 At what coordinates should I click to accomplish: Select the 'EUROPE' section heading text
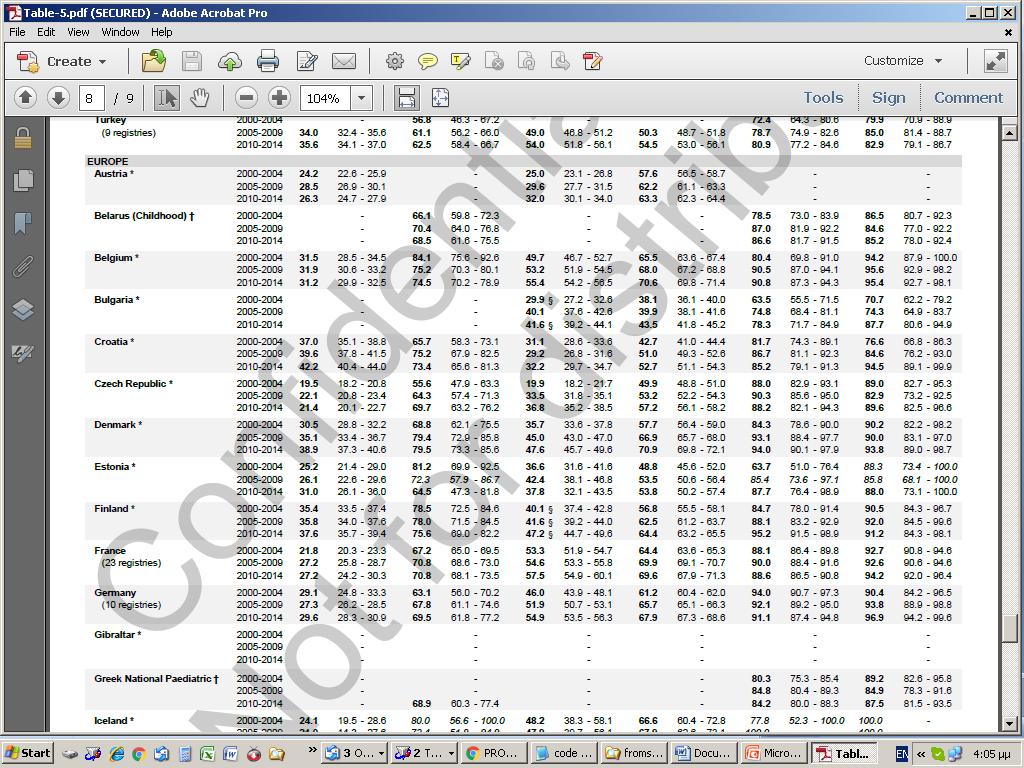pos(108,161)
